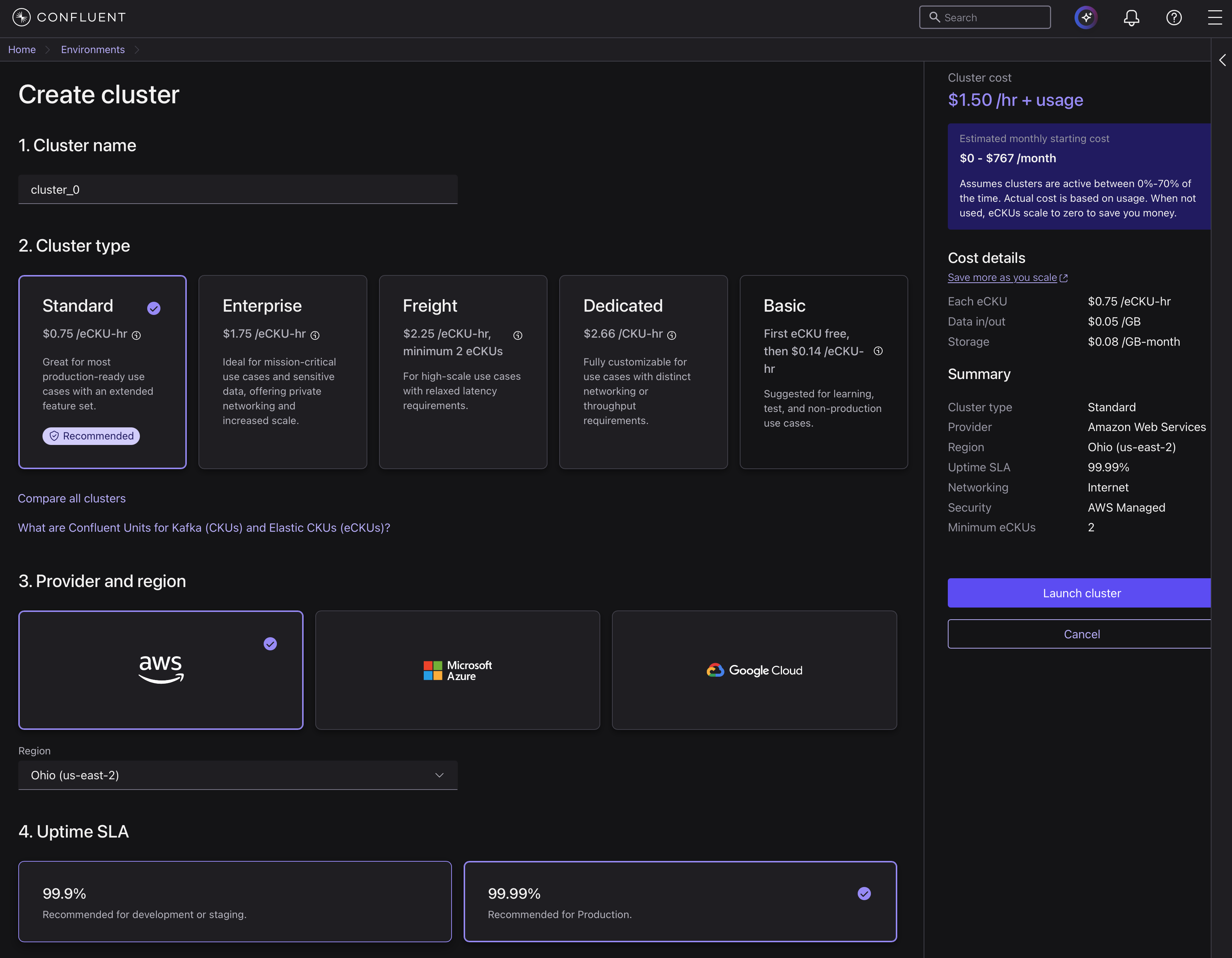Image resolution: width=1232 pixels, height=958 pixels.
Task: Click the Recommended badge on Standard
Action: pyautogui.click(x=92, y=436)
